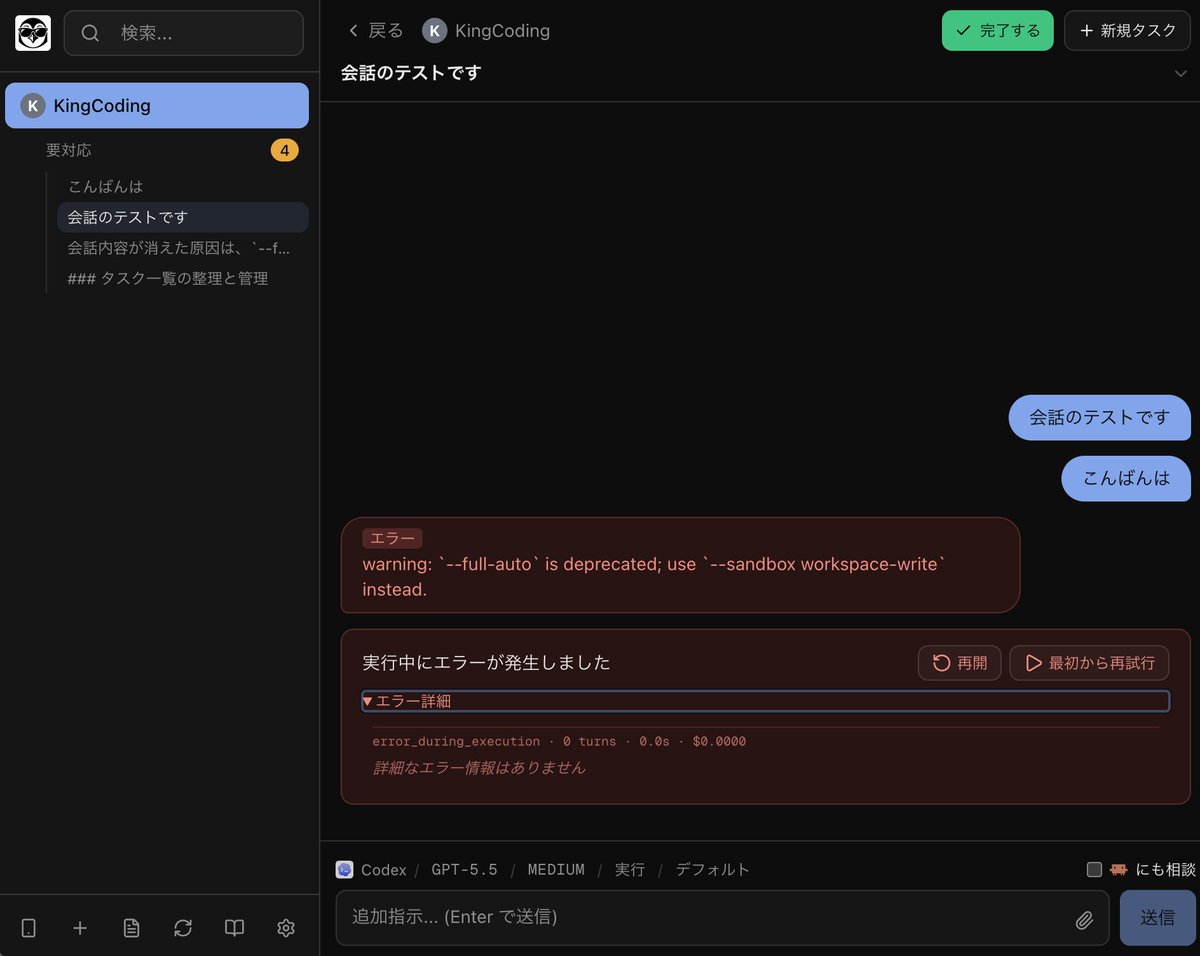Click the owl app logo
1200x956 pixels.
tap(33, 33)
